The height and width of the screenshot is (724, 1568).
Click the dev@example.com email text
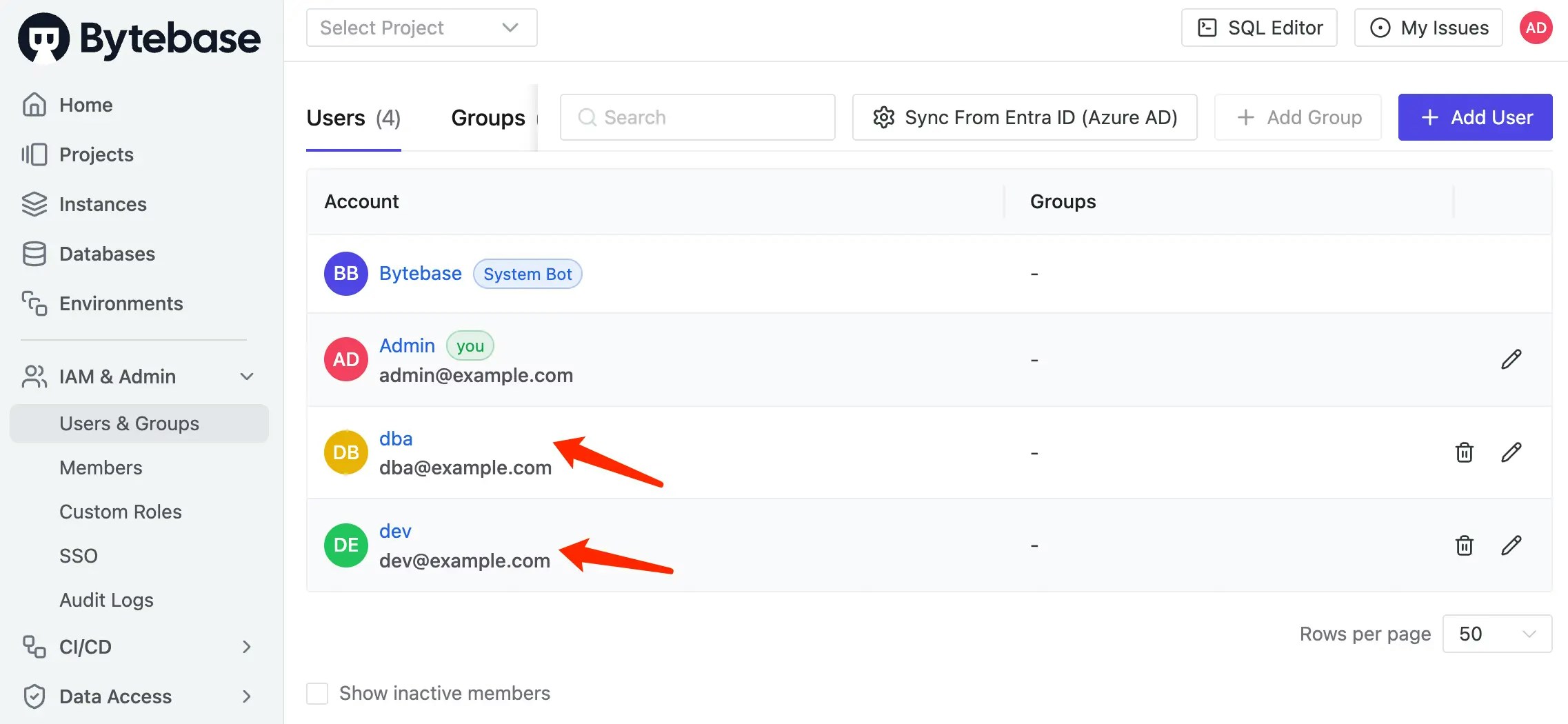(465, 561)
